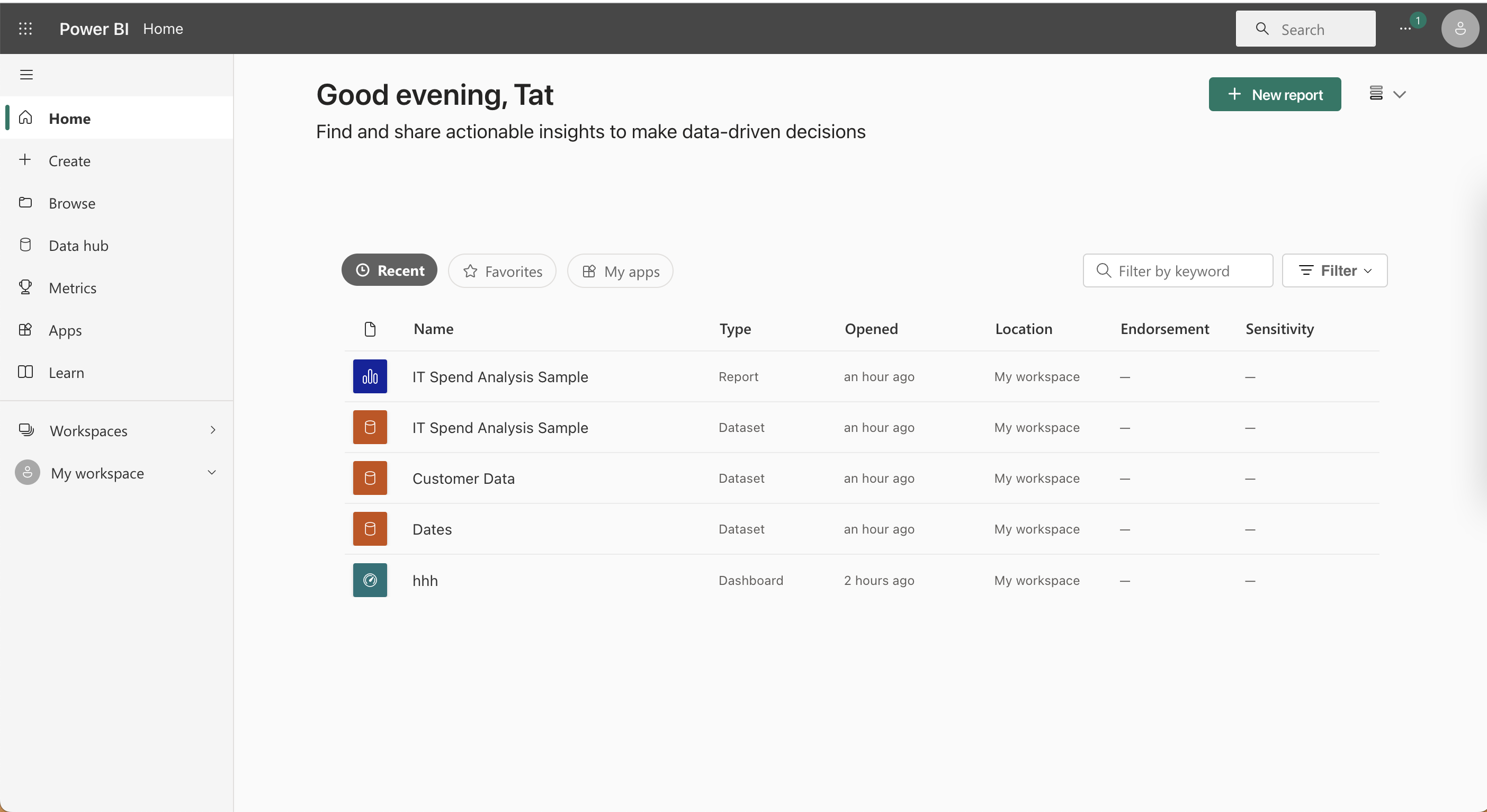Select the Recent tab
This screenshot has height=812, width=1487.
389,270
